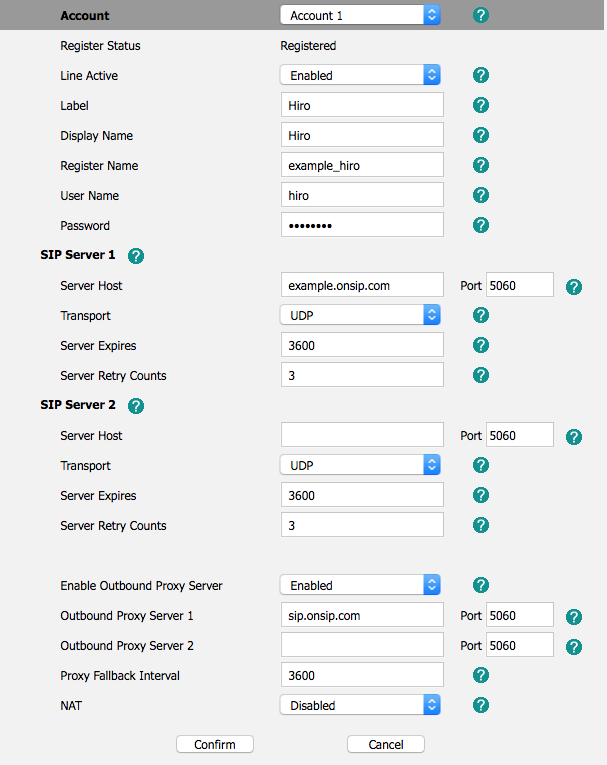Screen dimensions: 607x765
Task: Show help for the Register Name field
Action: (x=480, y=165)
